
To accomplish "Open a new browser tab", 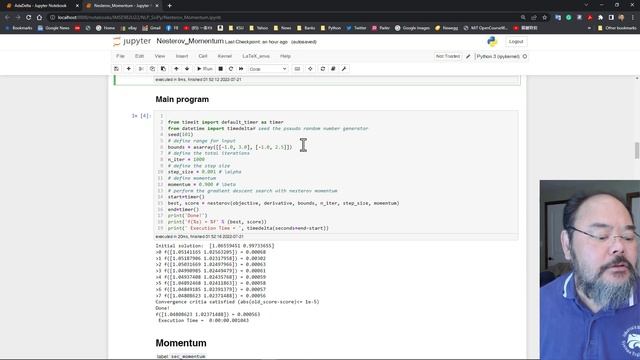I will point(169,6).
